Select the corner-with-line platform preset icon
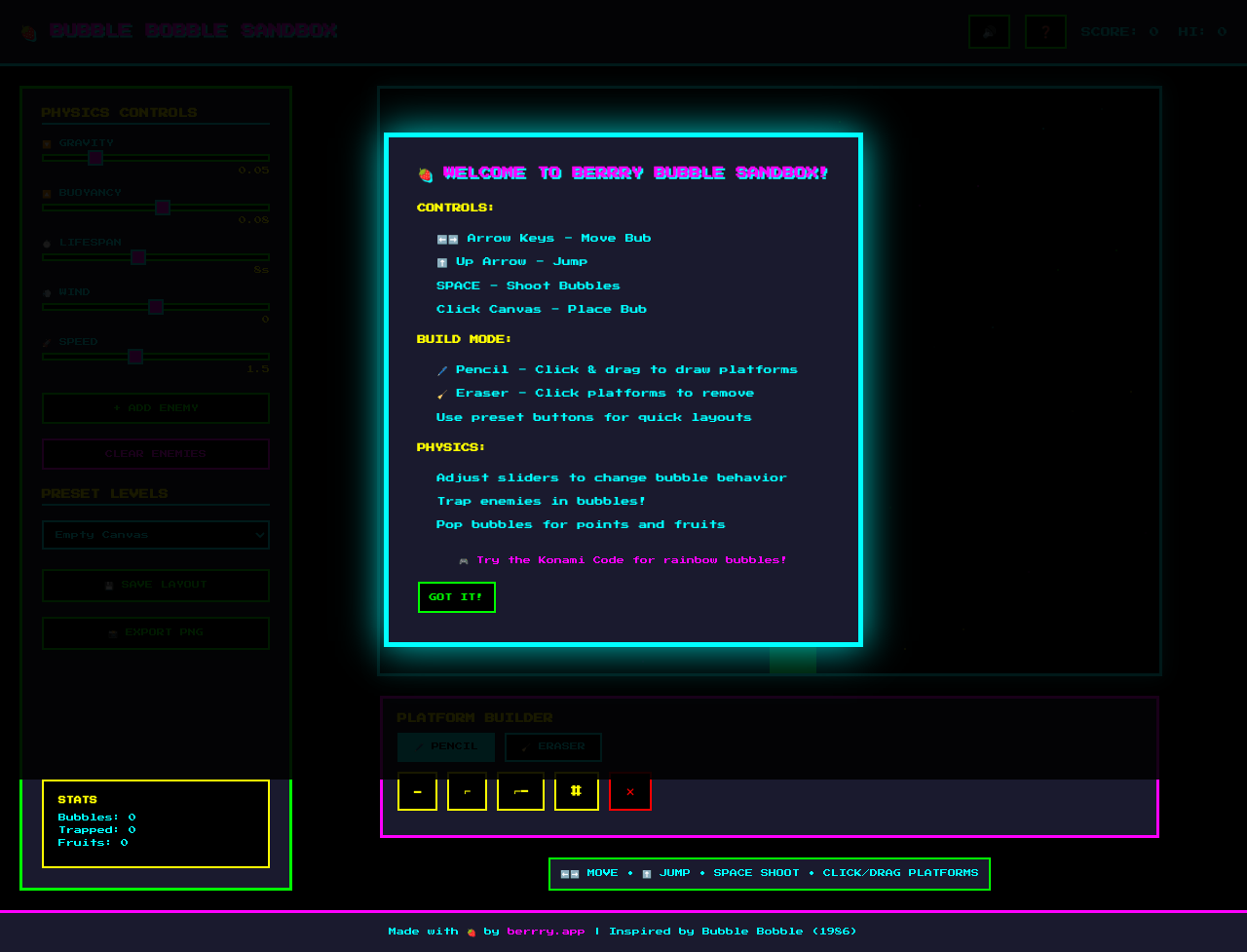1247x952 pixels. 520,791
